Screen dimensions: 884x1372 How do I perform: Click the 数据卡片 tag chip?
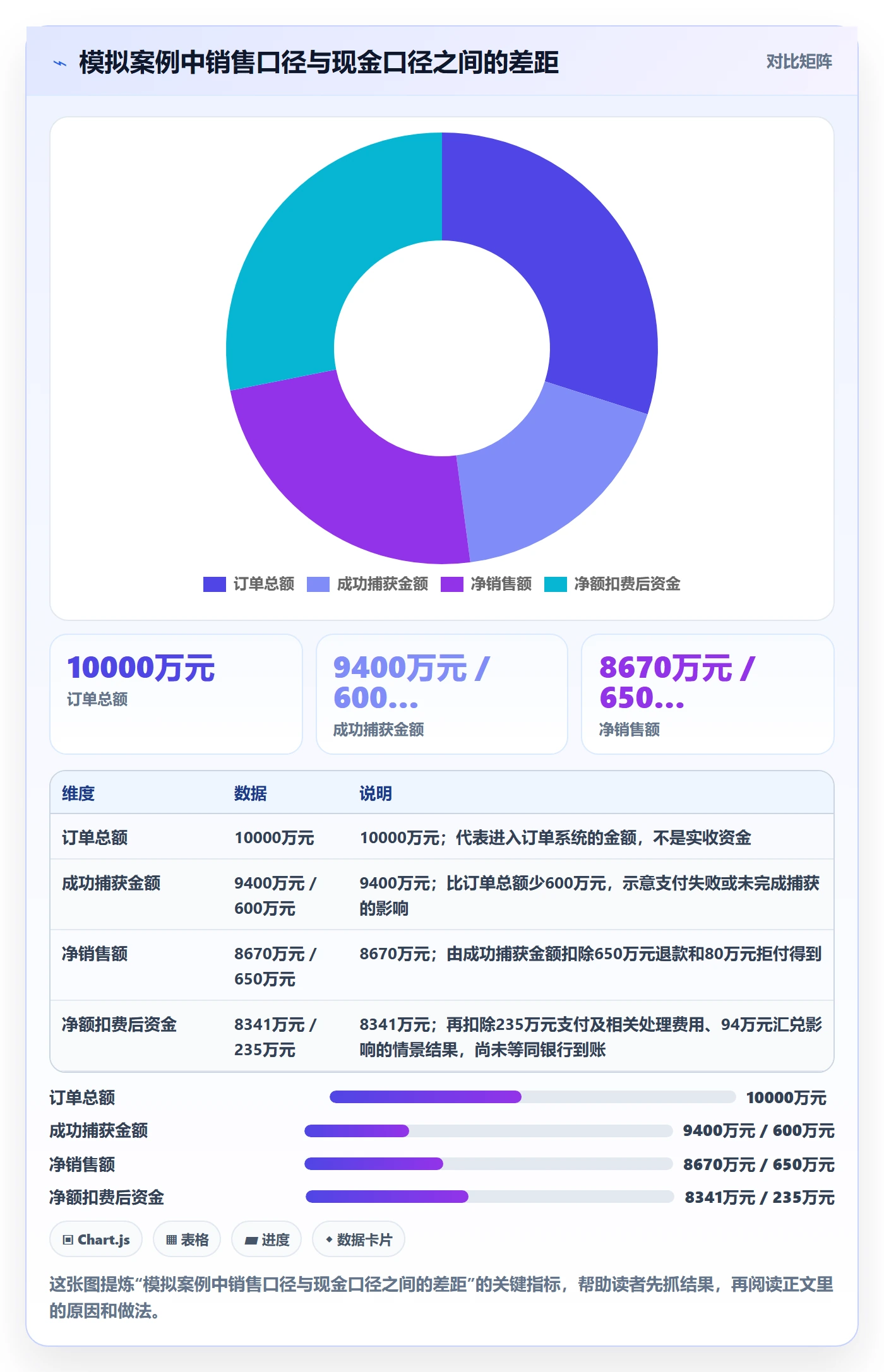pyautogui.click(x=359, y=1239)
